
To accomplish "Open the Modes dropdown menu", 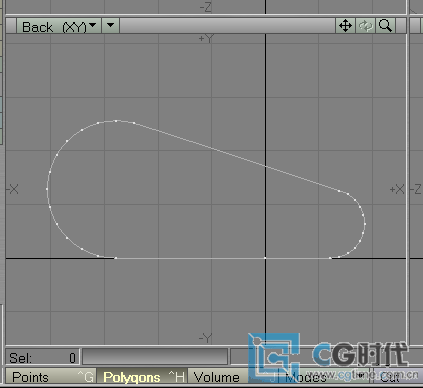I will pos(325,377).
